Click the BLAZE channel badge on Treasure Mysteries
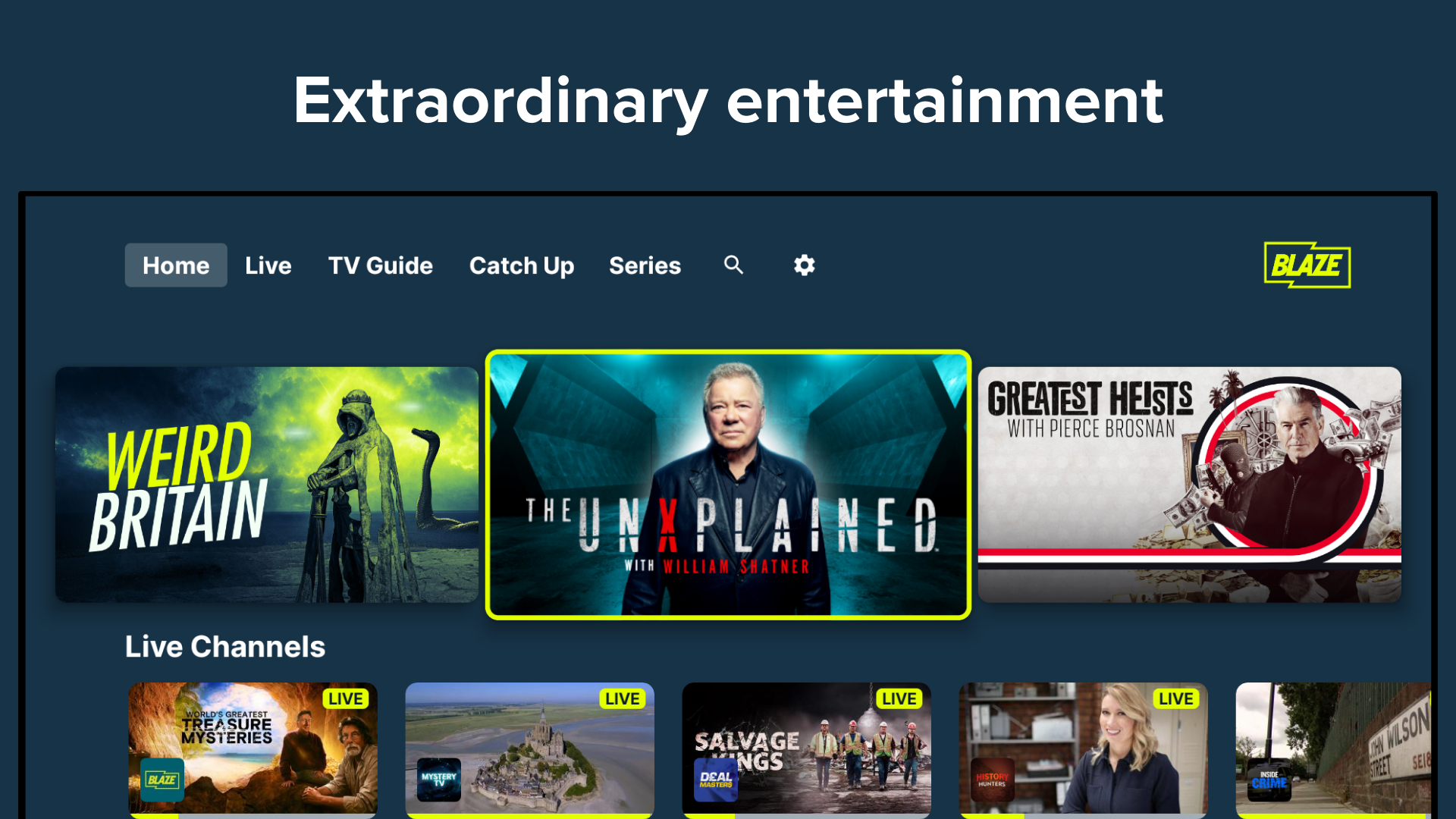 pyautogui.click(x=162, y=780)
